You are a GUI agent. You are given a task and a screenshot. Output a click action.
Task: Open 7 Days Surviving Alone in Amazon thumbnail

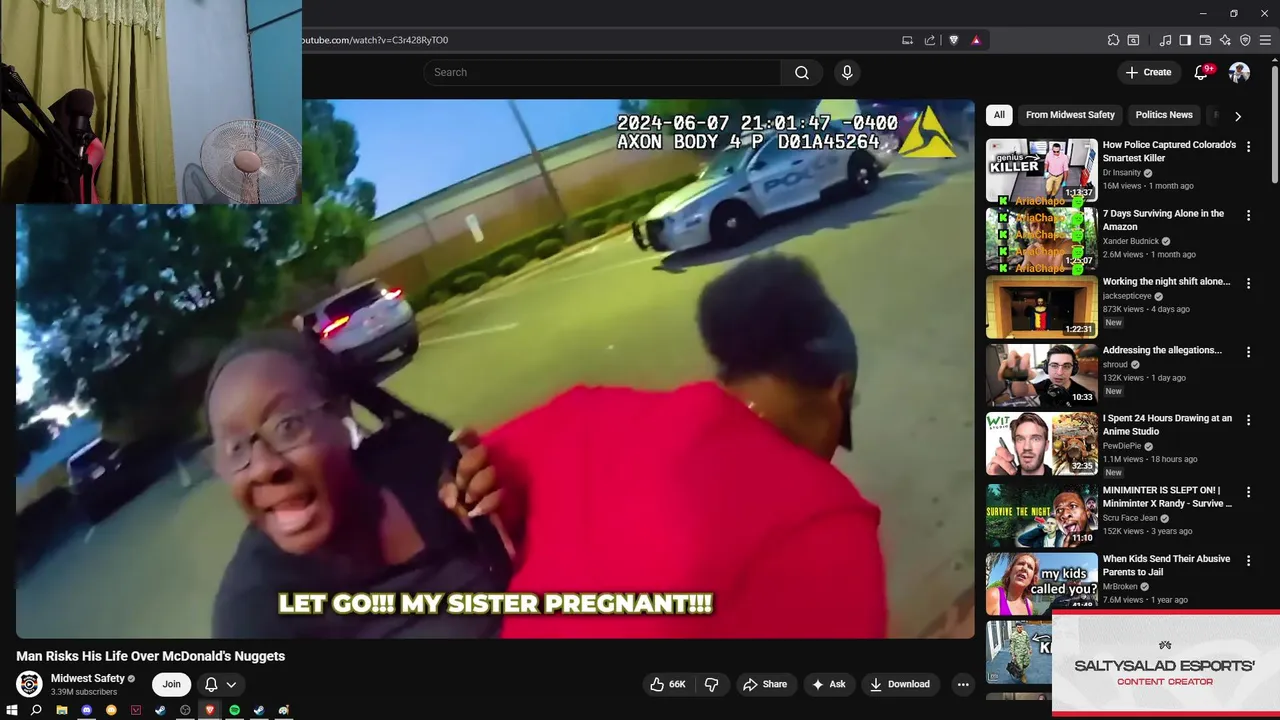[x=1042, y=238]
